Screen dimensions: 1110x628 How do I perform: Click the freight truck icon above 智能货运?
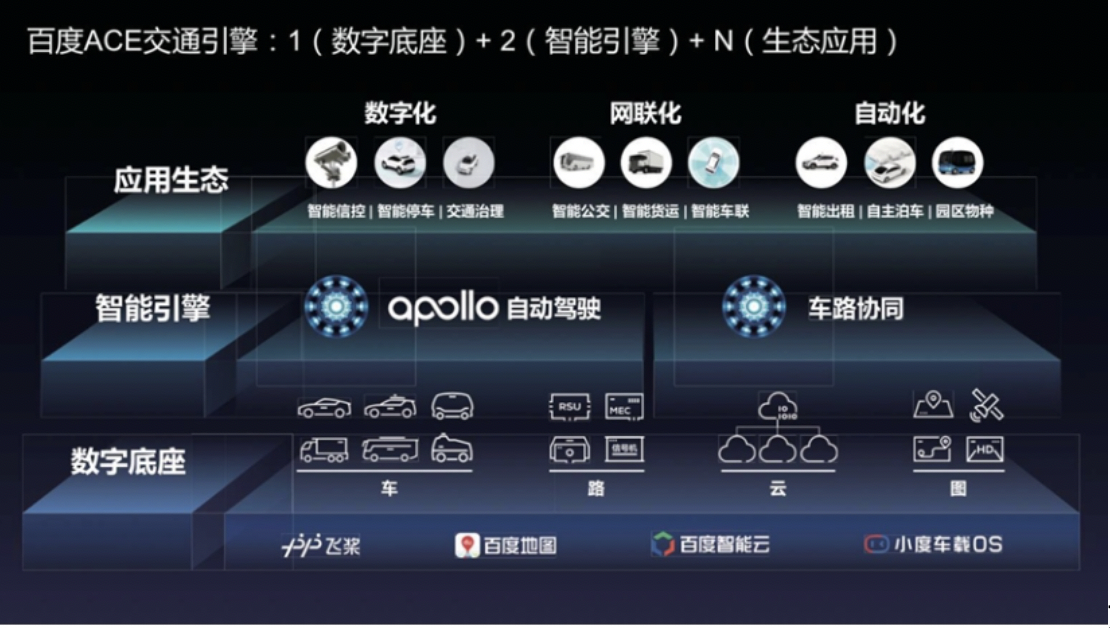(x=646, y=163)
